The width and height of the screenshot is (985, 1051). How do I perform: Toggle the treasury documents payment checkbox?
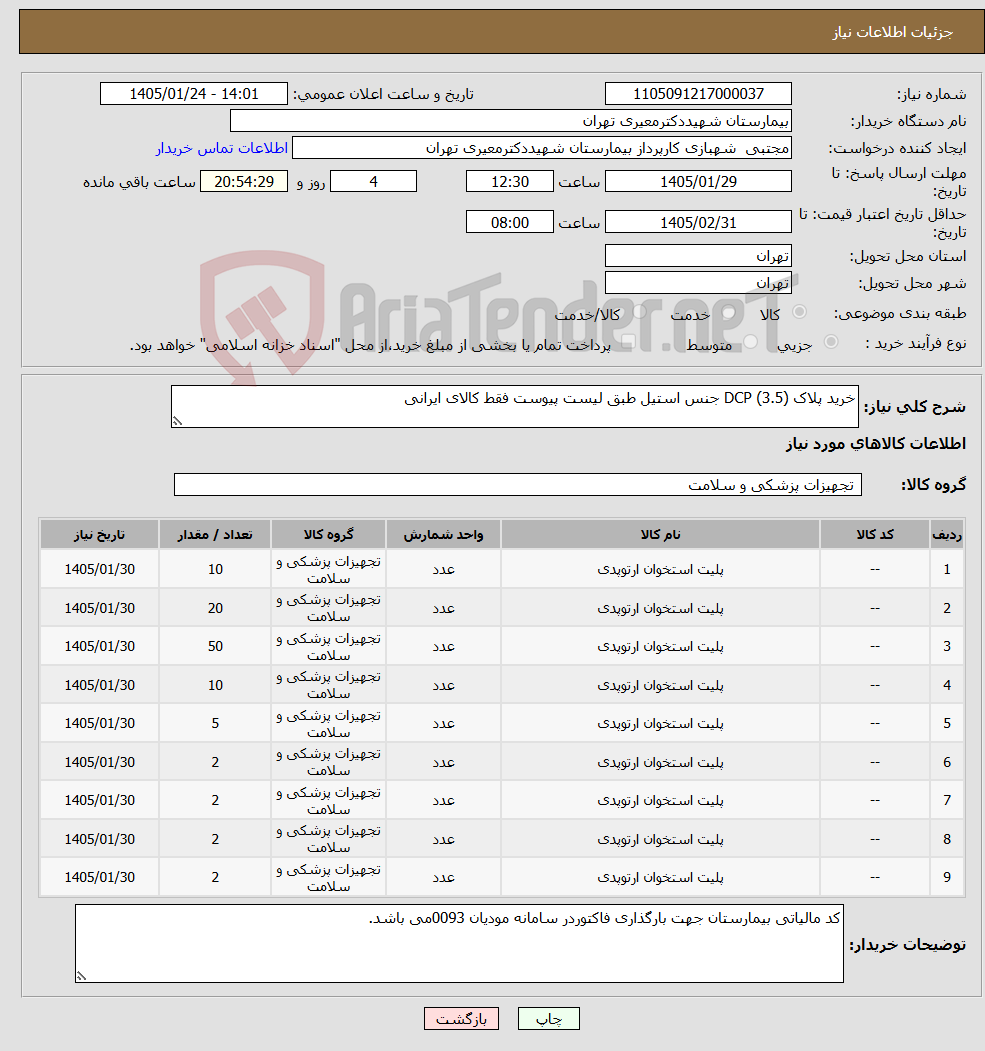(628, 343)
